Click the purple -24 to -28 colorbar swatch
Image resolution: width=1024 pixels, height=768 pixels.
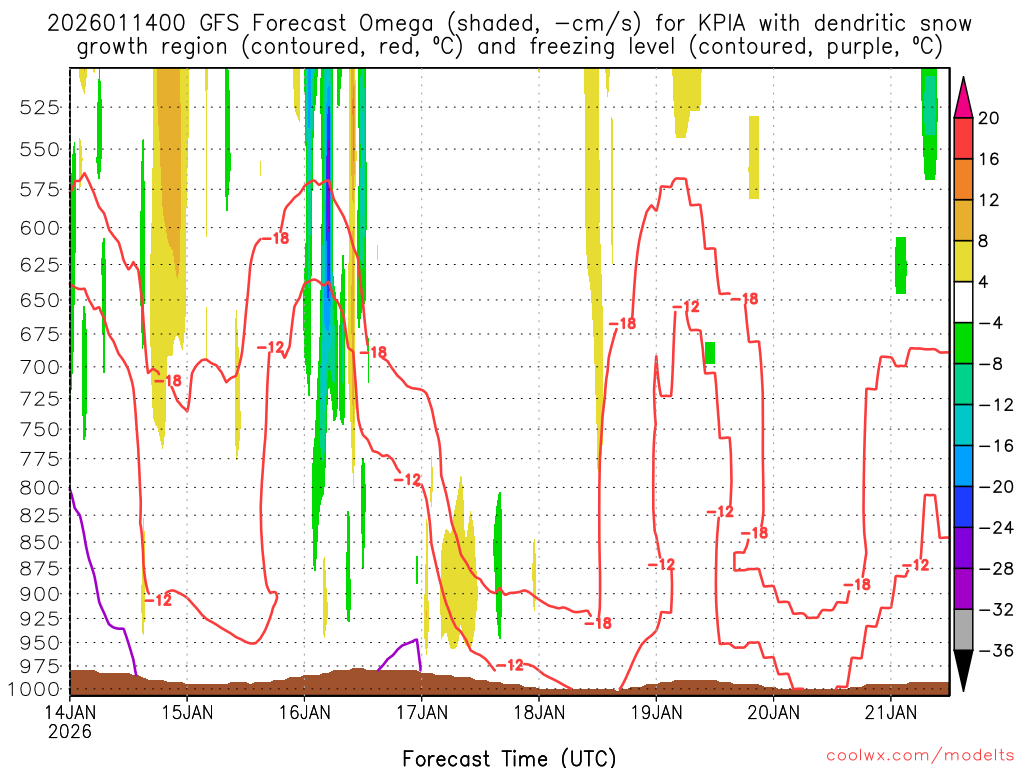(x=963, y=548)
